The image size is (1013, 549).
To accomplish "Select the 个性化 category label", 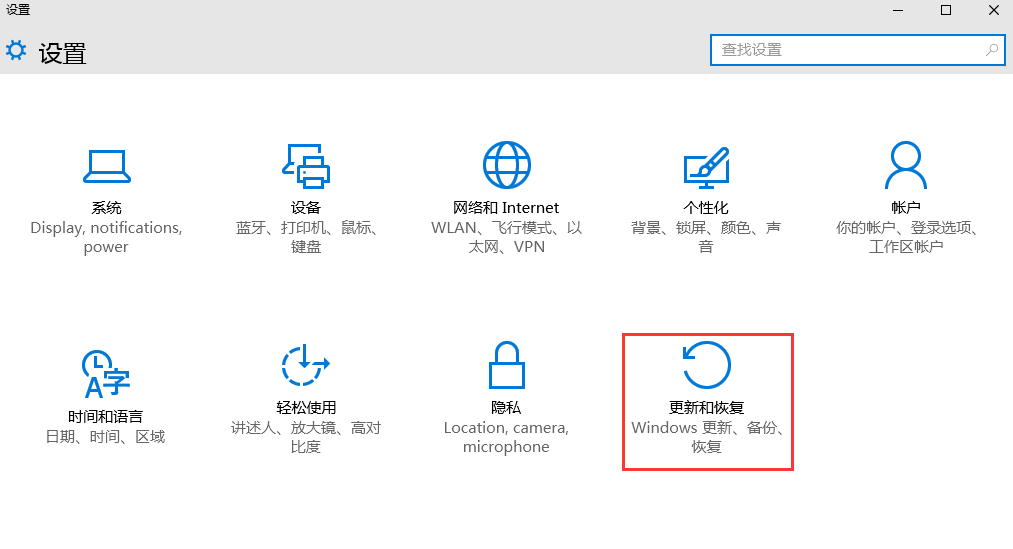I will point(706,207).
